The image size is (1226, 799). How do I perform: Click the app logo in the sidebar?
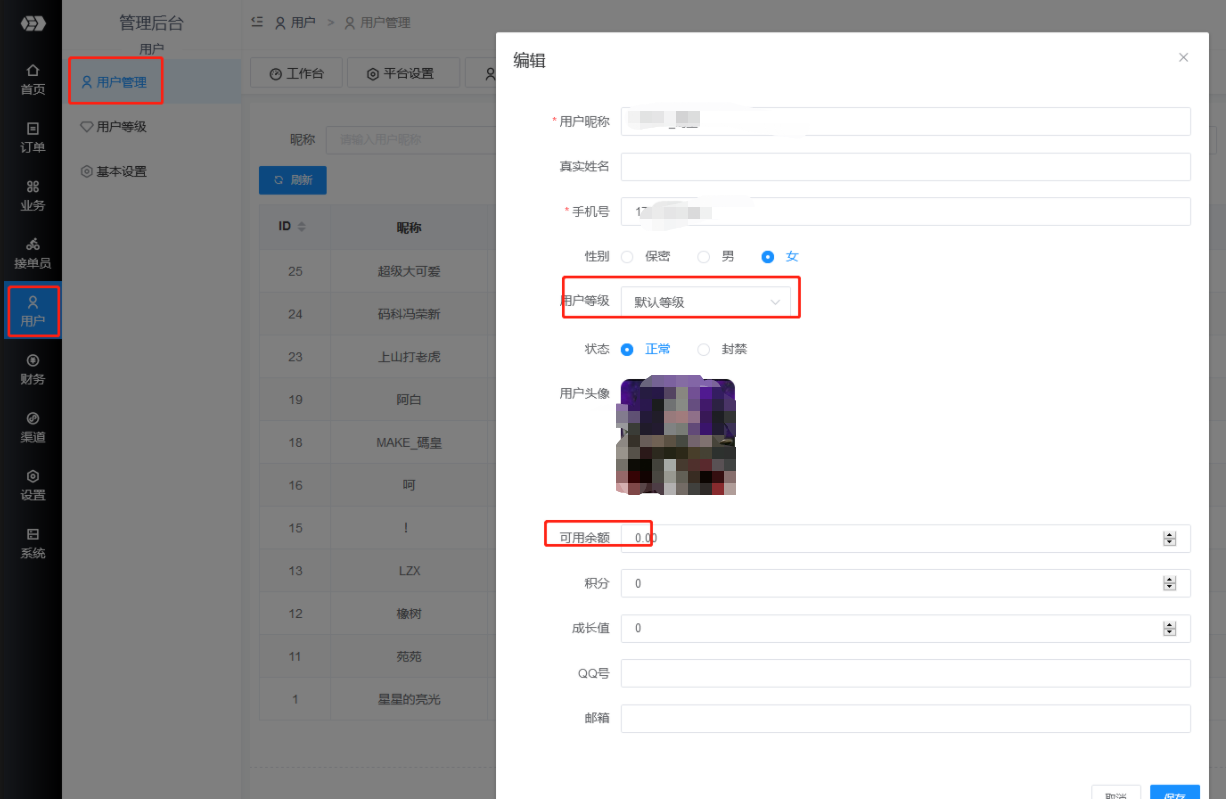pos(32,23)
